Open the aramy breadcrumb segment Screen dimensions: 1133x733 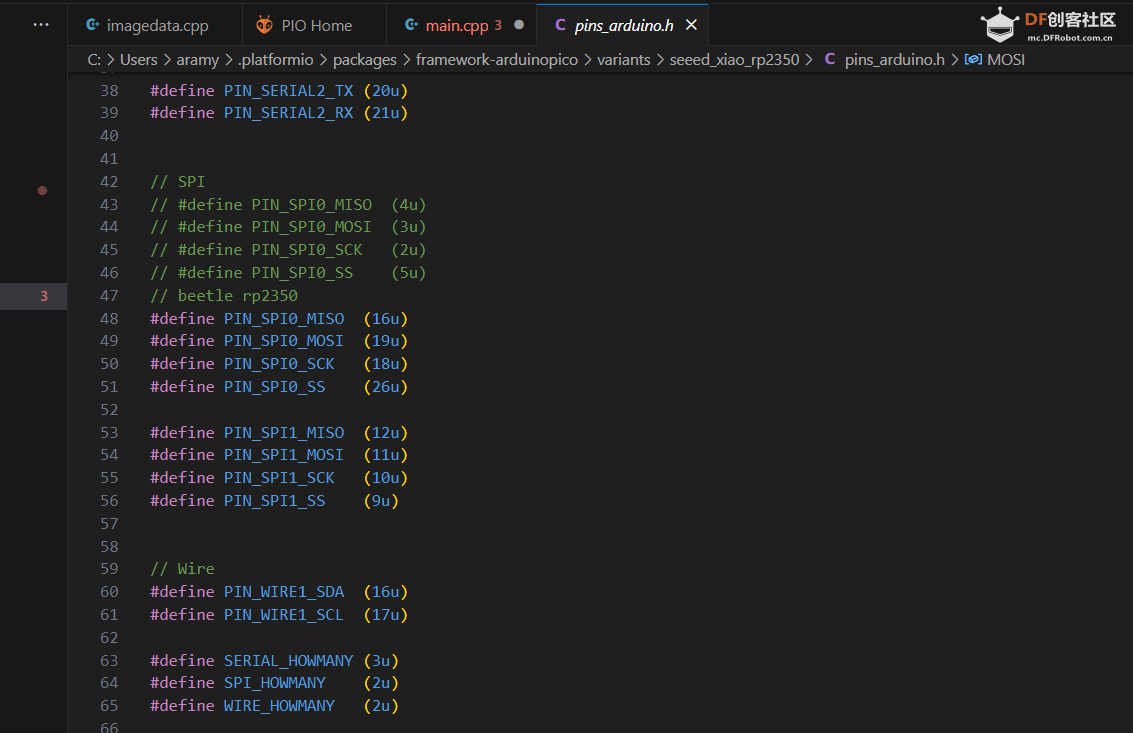[x=197, y=60]
